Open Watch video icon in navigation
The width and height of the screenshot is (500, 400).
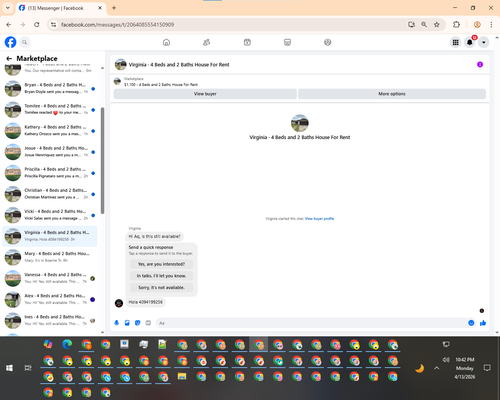pyautogui.click(x=247, y=42)
